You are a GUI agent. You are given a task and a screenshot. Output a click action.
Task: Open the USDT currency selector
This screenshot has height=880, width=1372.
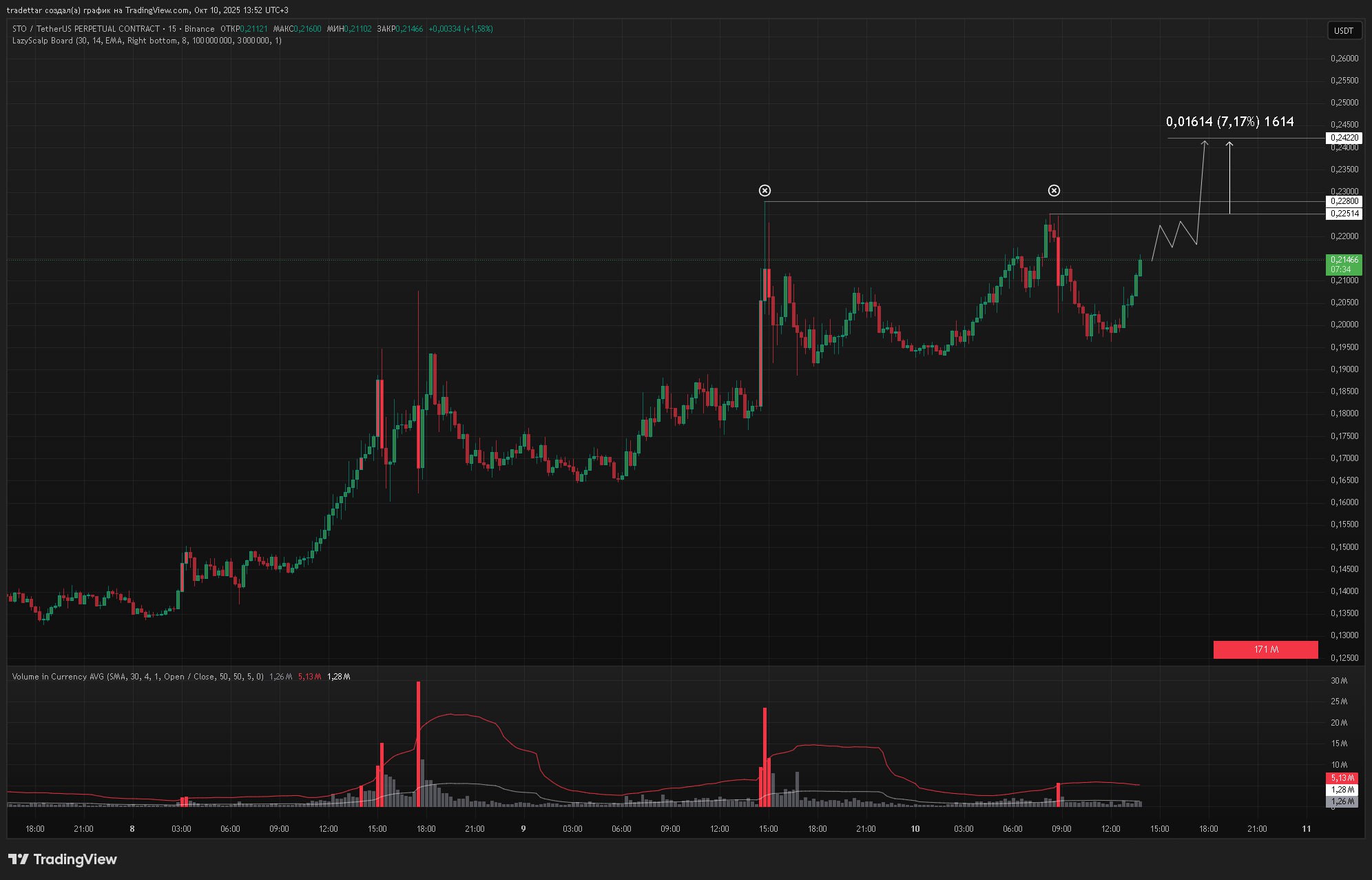point(1343,30)
